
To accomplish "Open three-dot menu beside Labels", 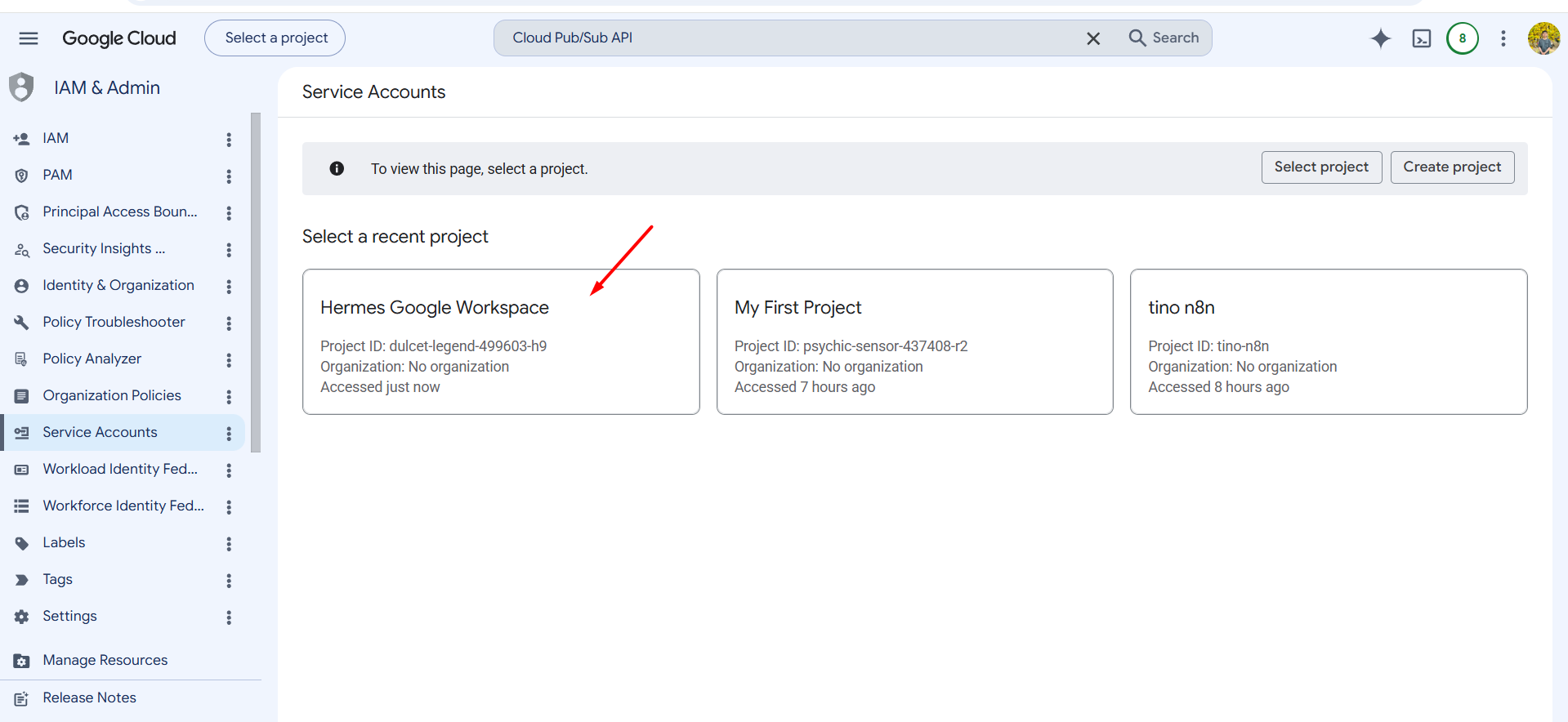I will [229, 544].
